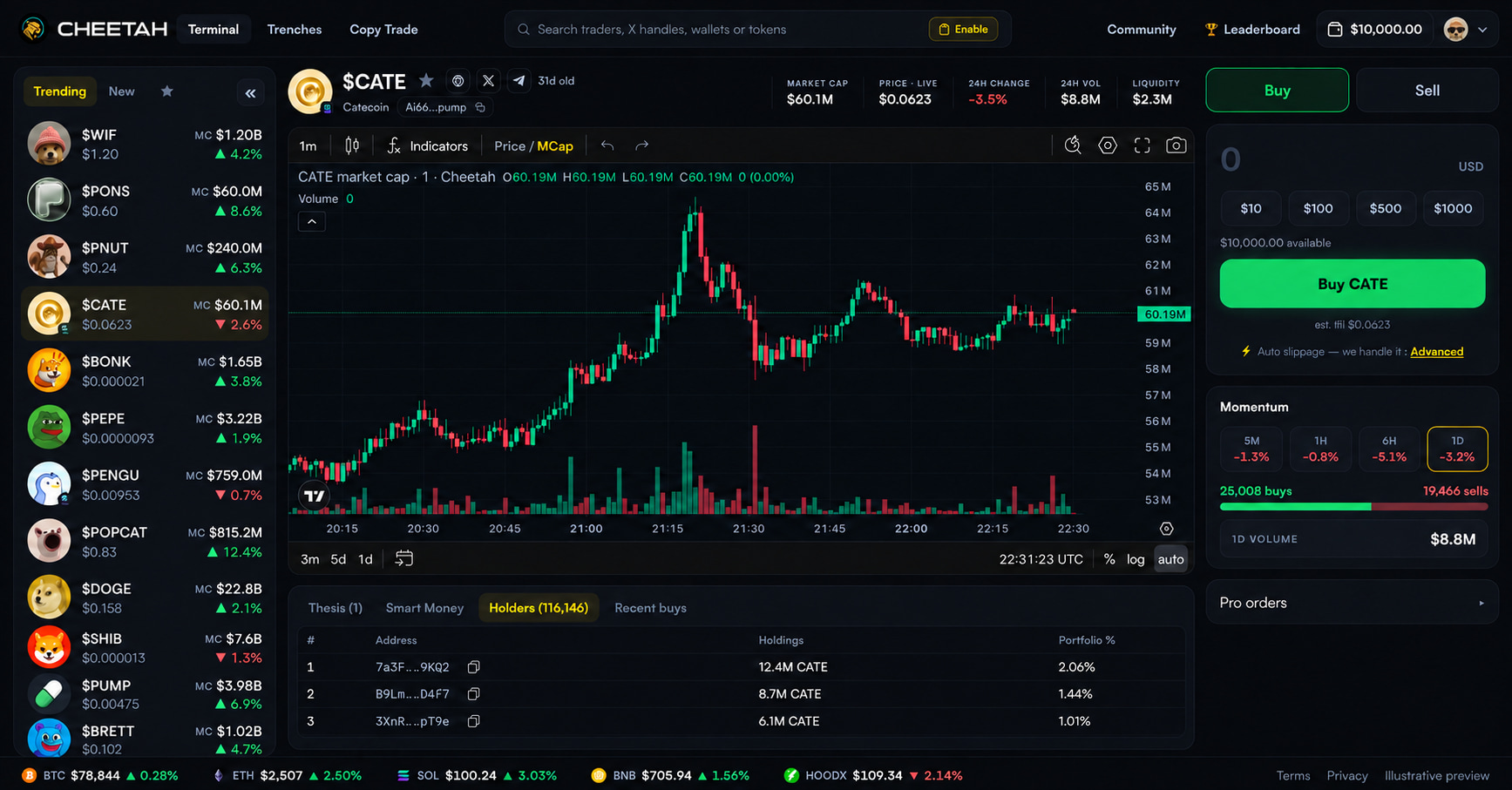Expand the Pro orders section
Viewport: 1512px width, 790px height.
tap(1353, 603)
